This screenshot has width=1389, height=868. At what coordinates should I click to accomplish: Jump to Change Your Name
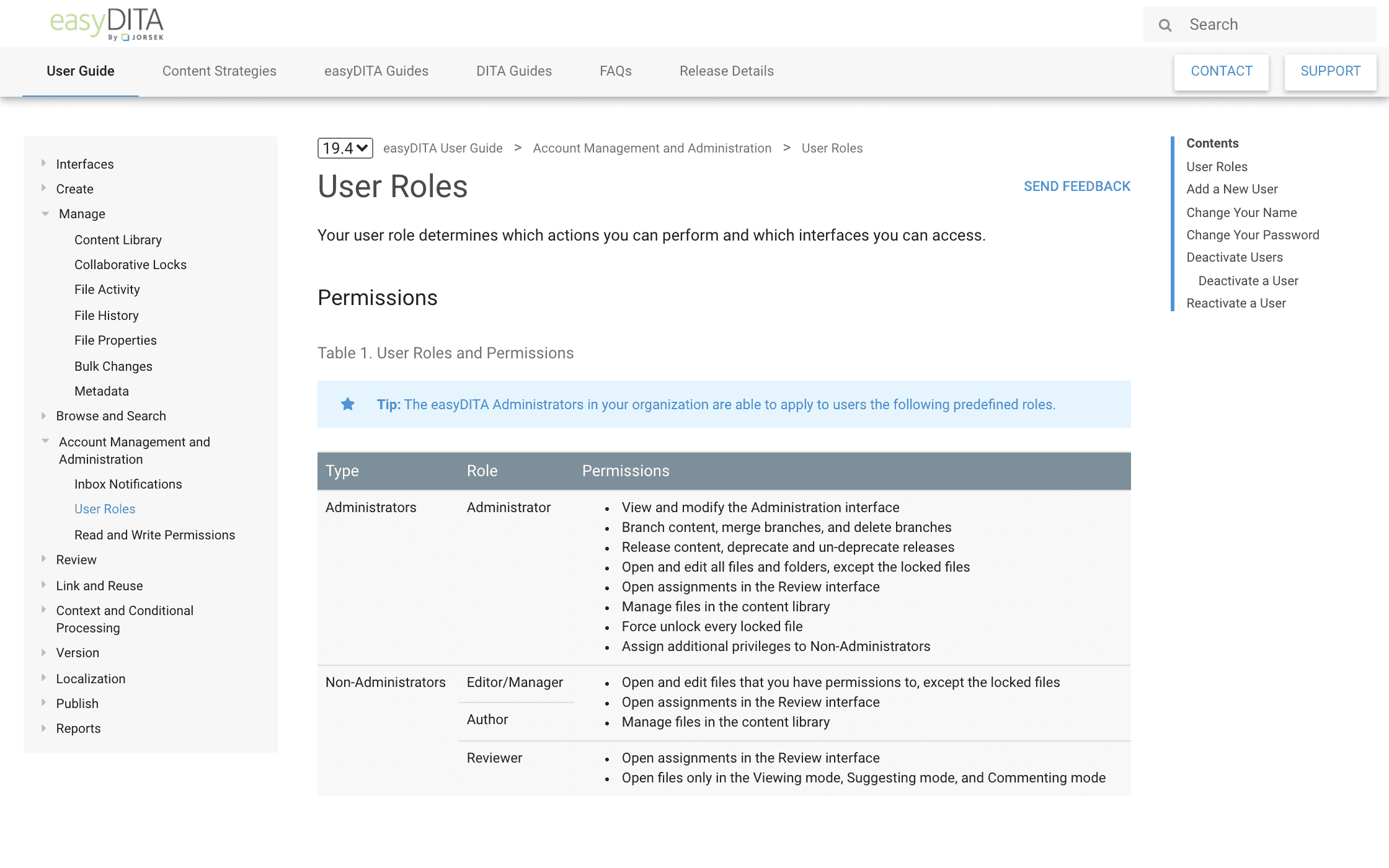tap(1242, 213)
